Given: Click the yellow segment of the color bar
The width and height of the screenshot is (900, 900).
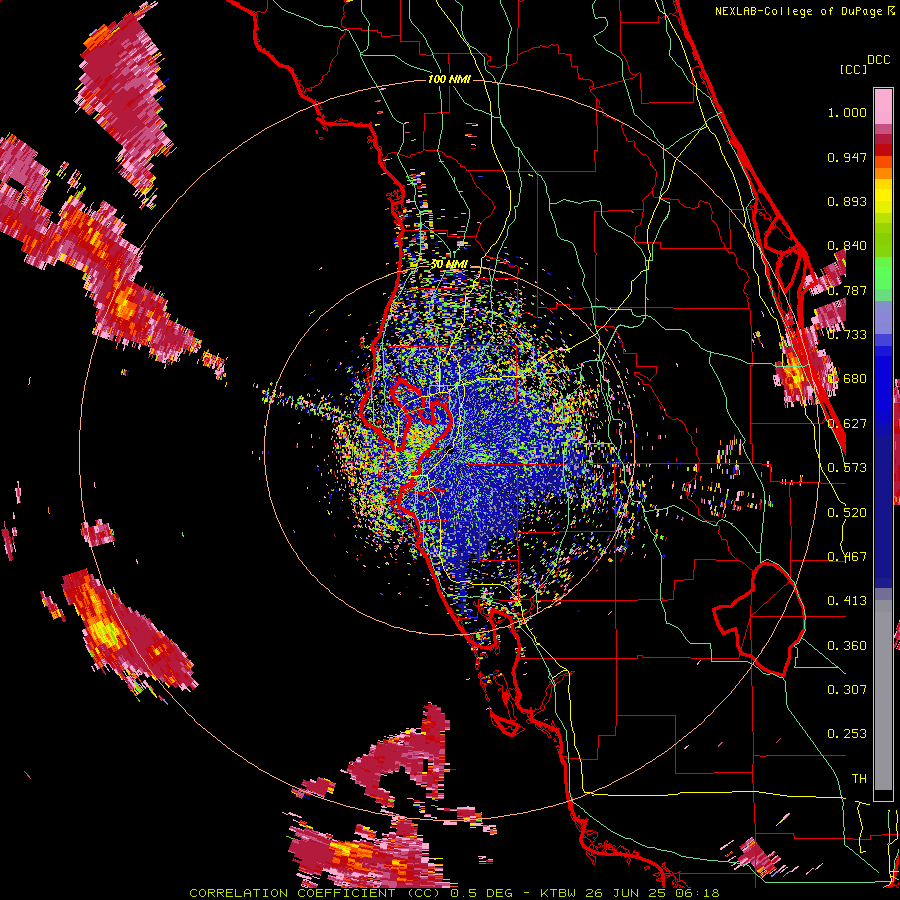Looking at the screenshot, I should click(x=883, y=196).
